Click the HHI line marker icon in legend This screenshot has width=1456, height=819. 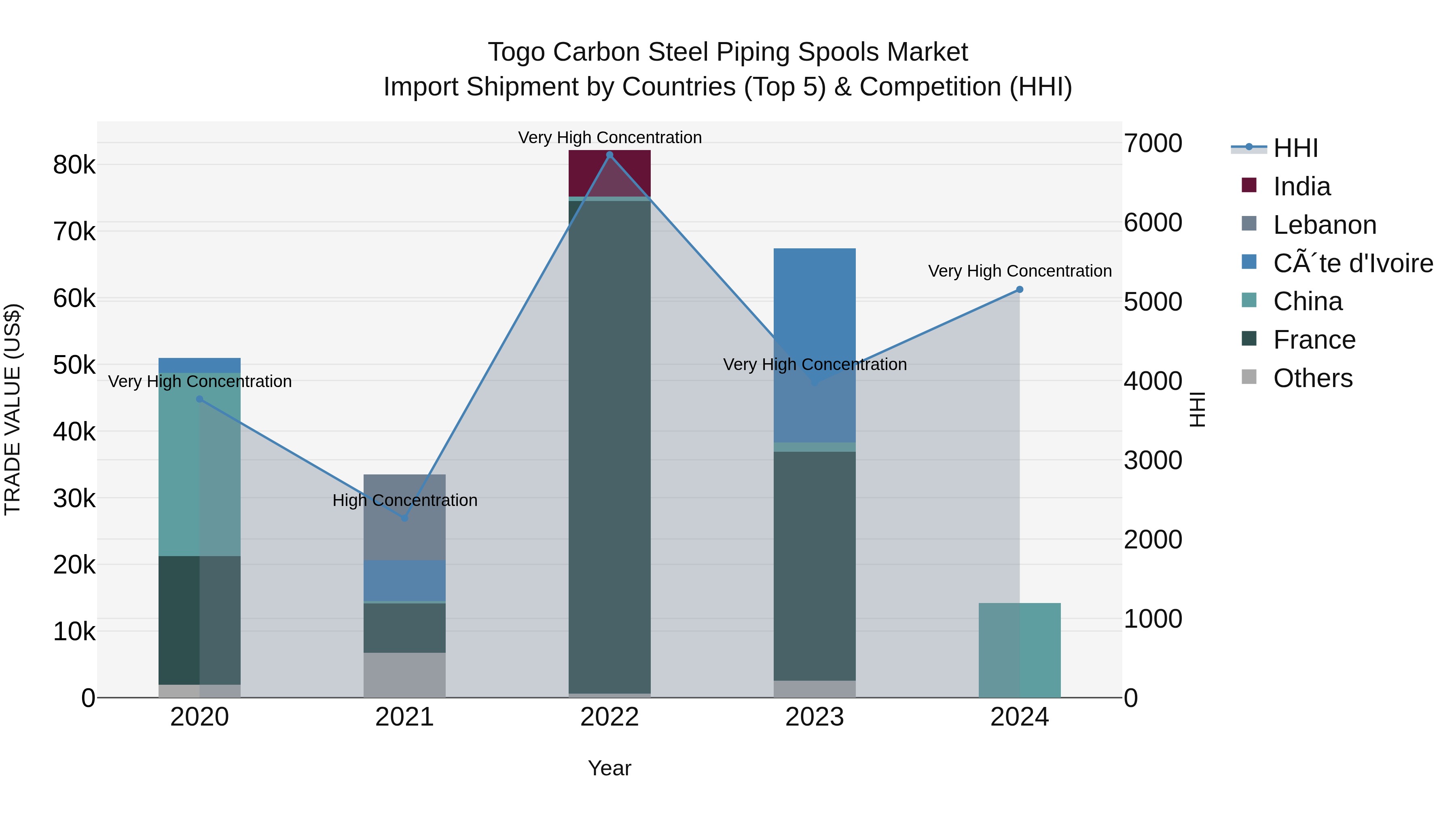(x=1249, y=147)
